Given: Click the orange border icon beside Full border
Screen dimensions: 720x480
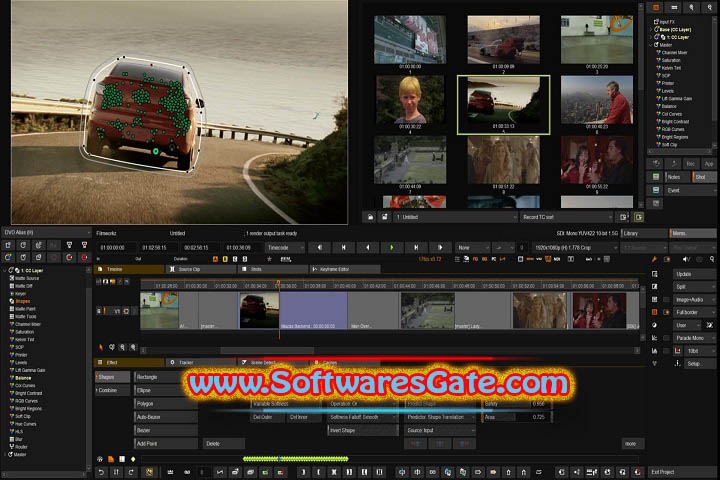Looking at the screenshot, I should pos(655,312).
